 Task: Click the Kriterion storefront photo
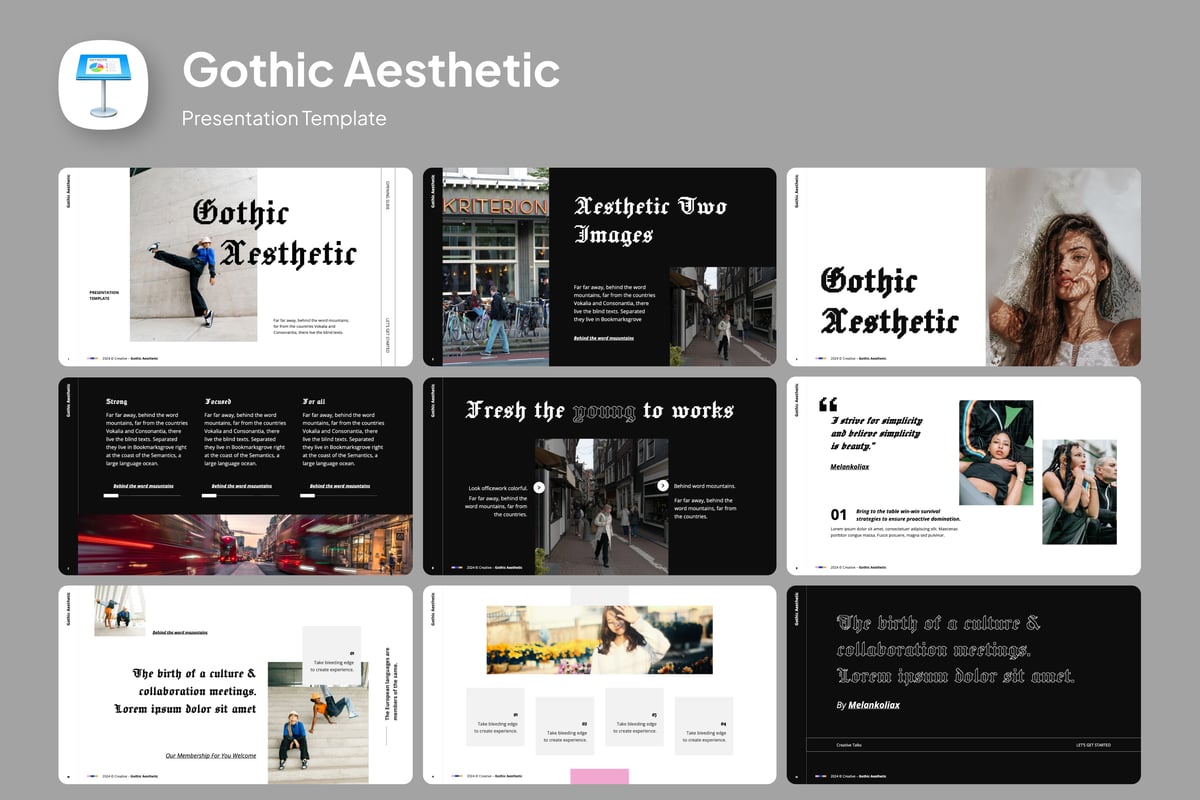coord(496,266)
